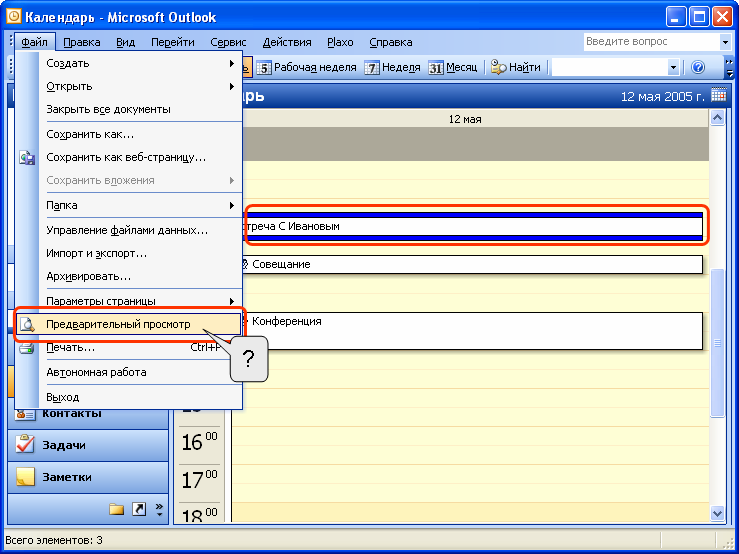The width and height of the screenshot is (739, 554).
Task: Choose Предварительный просмотр
Action: coord(129,324)
